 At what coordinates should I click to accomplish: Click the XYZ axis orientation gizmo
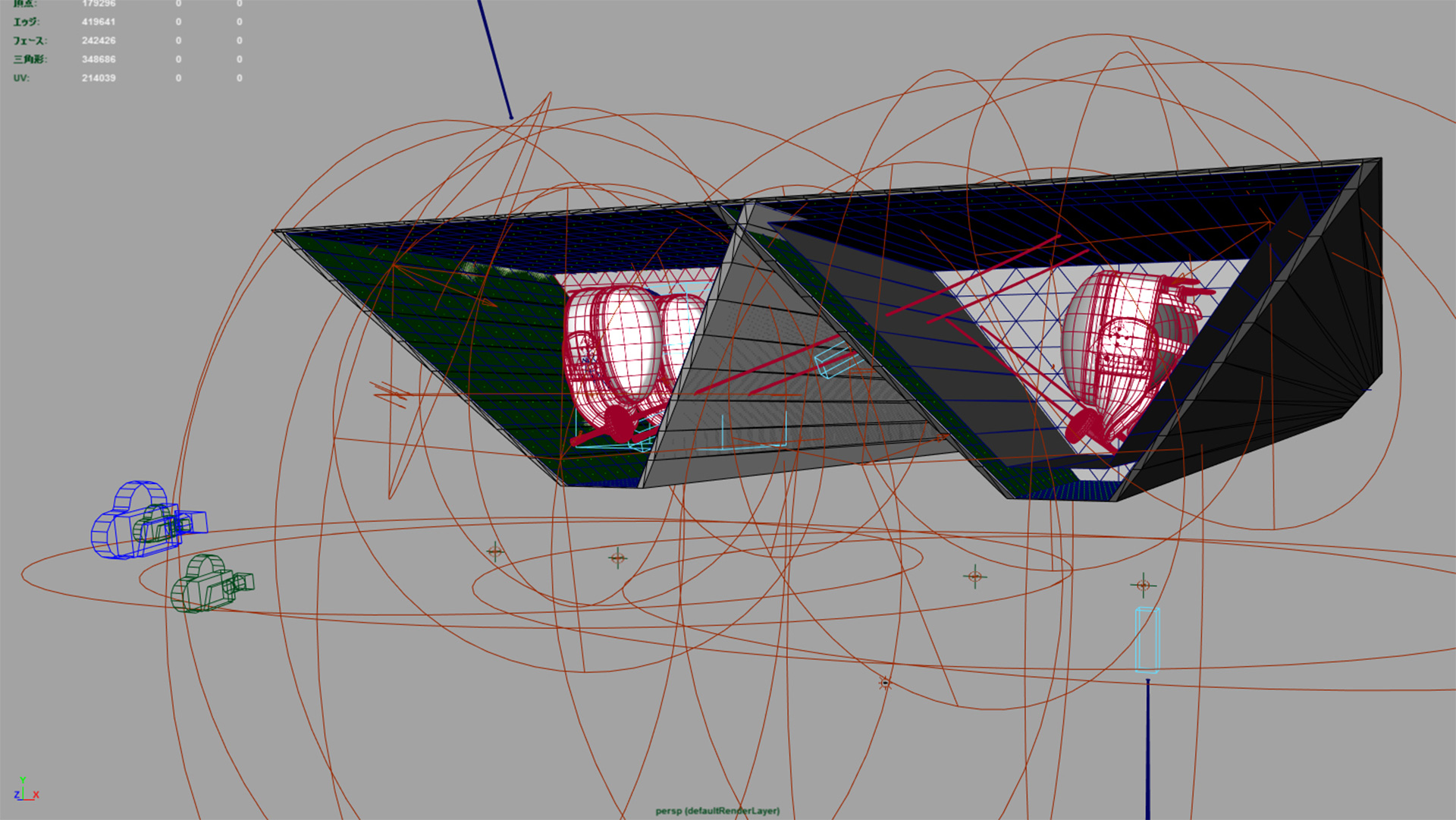coord(25,790)
